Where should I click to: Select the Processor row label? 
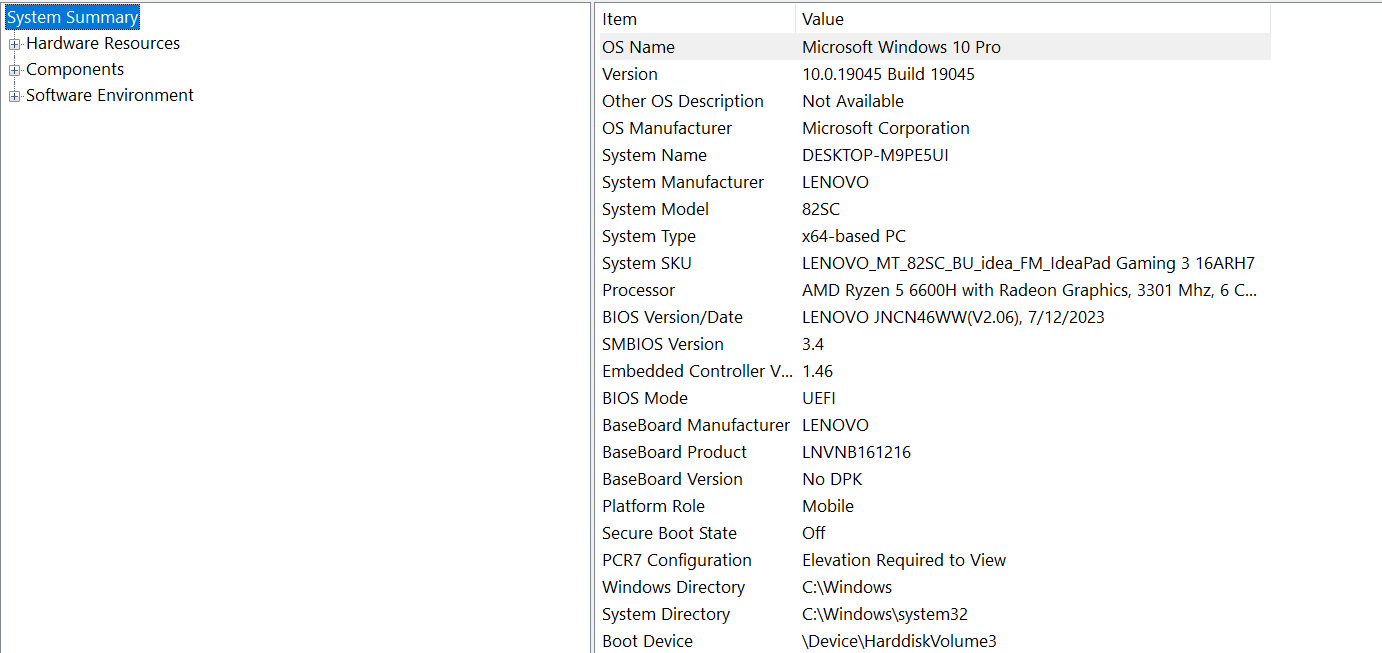coord(638,290)
